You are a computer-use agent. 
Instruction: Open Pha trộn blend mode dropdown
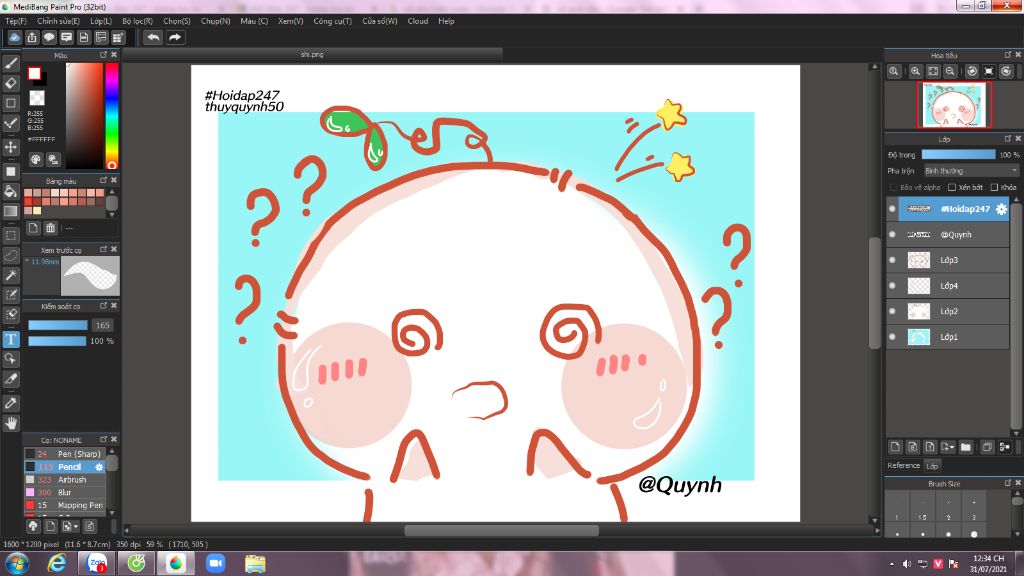[971, 170]
